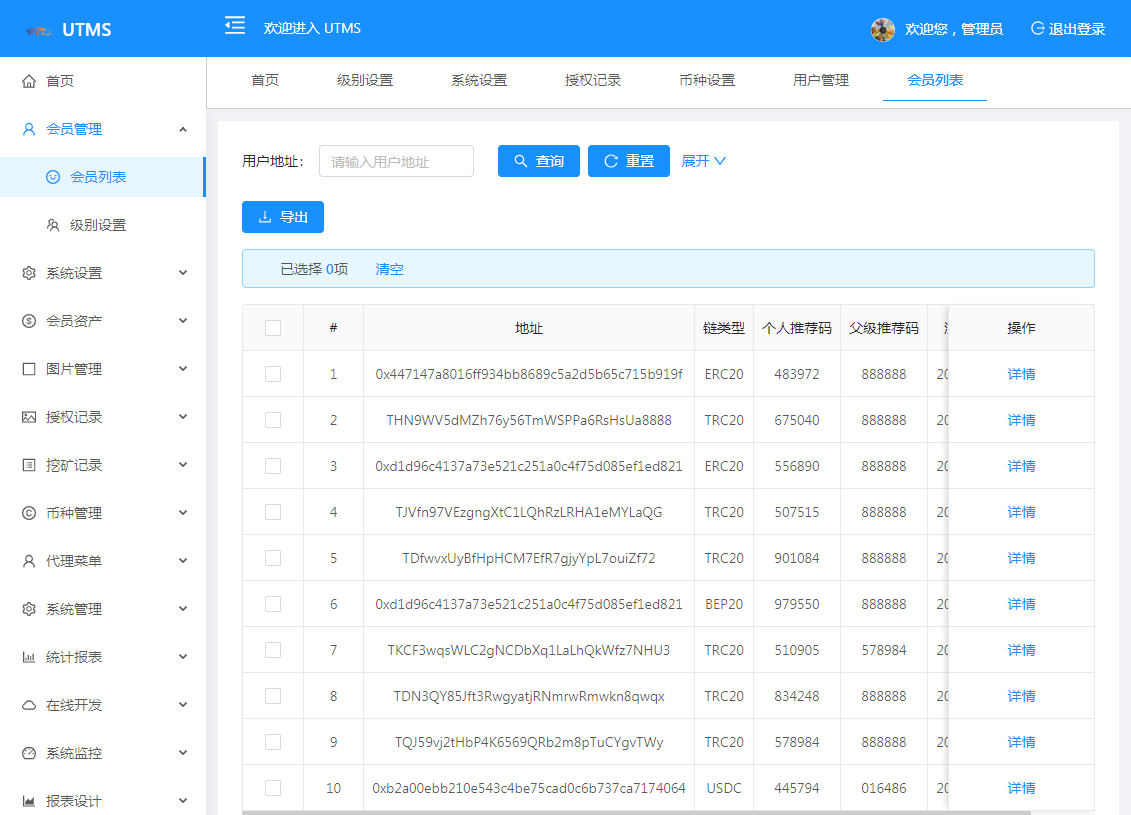Click the dashboard icon beside 系统监控
The image size is (1131, 815).
pos(29,753)
